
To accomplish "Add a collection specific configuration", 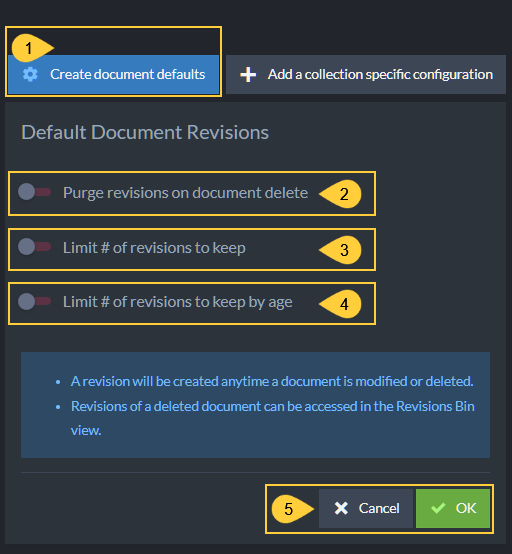I will point(366,75).
